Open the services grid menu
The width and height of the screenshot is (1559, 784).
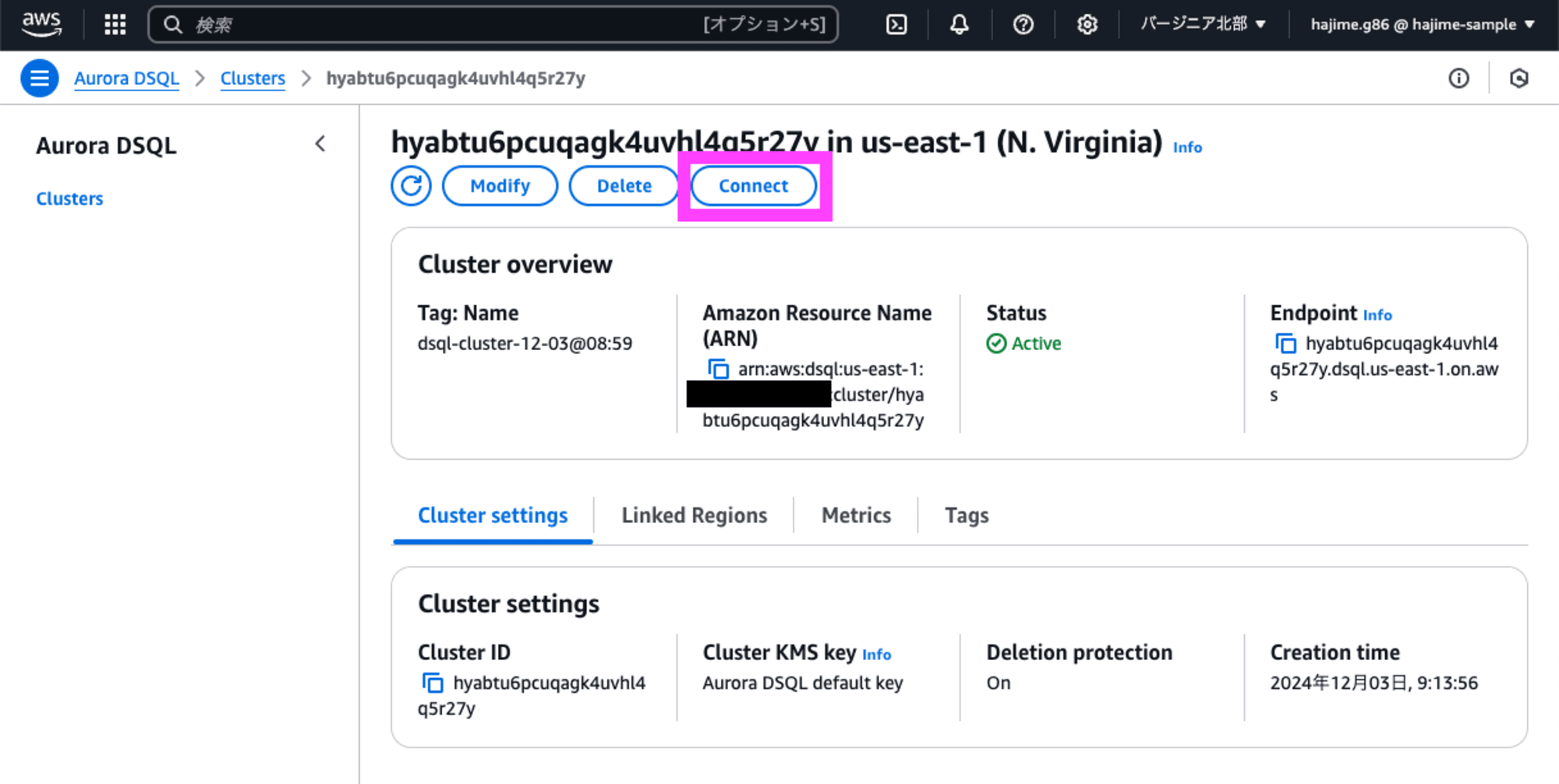point(115,25)
